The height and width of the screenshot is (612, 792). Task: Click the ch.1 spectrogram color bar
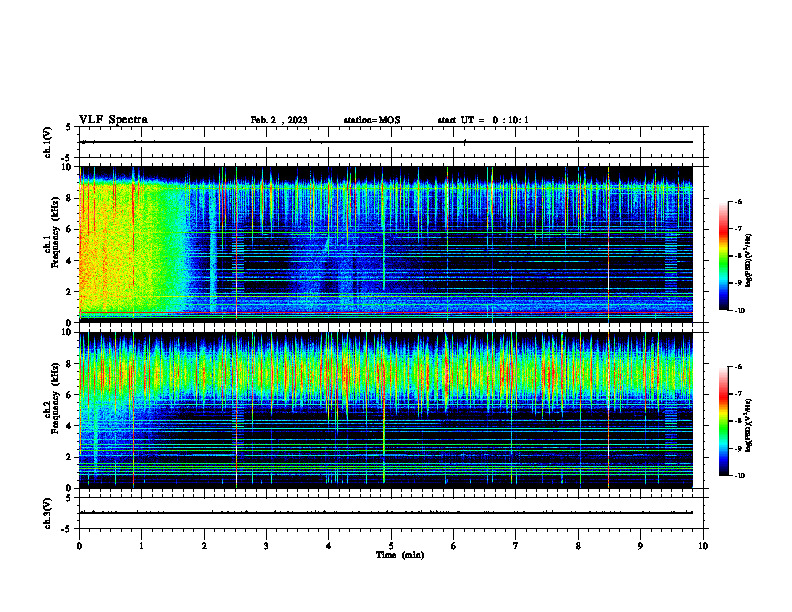724,256
